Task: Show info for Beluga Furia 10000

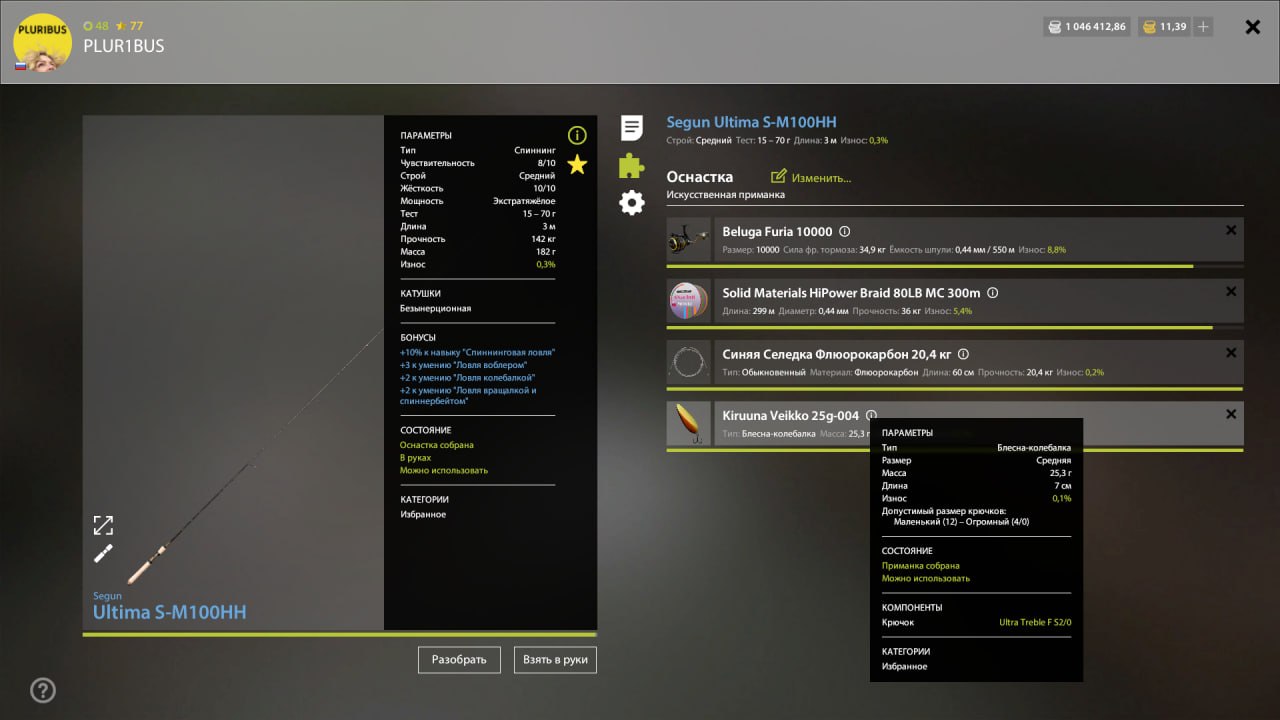Action: point(844,231)
